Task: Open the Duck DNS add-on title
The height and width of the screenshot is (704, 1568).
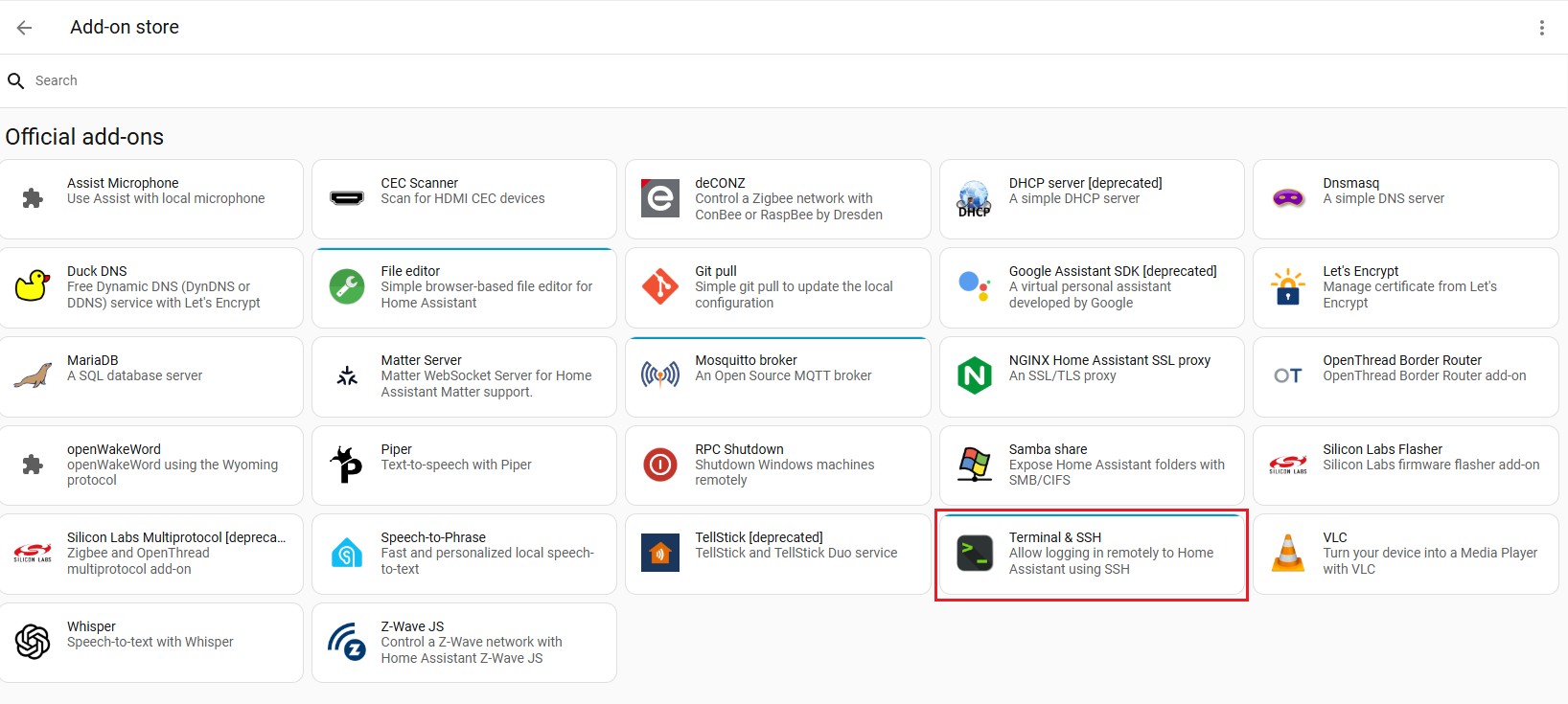Action: [97, 271]
